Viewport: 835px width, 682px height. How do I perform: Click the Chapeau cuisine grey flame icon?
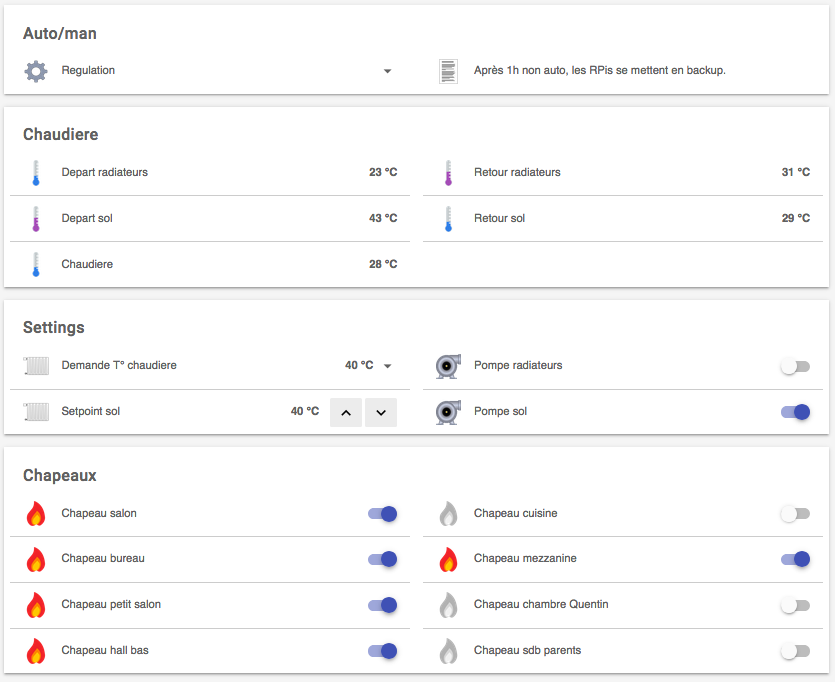[448, 514]
